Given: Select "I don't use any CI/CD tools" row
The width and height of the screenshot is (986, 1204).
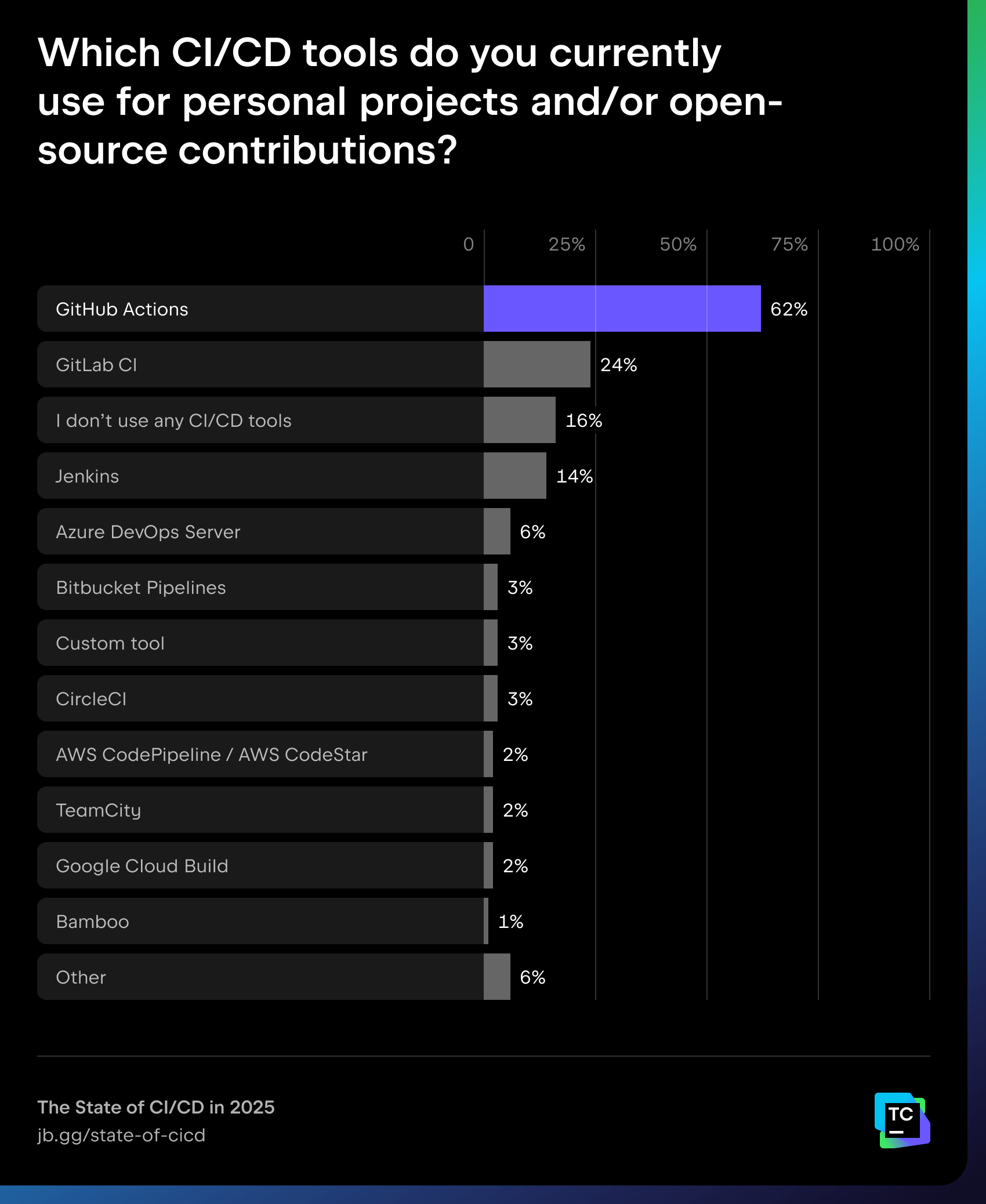Looking at the screenshot, I should (x=173, y=420).
